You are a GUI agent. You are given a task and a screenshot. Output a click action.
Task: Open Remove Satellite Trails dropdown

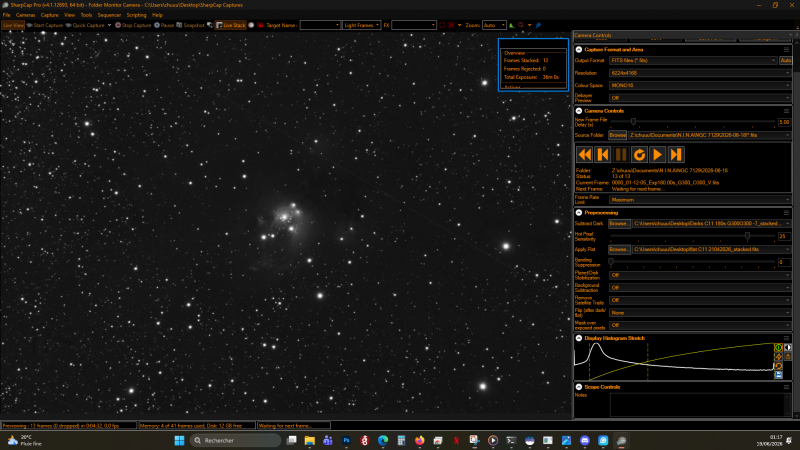(x=700, y=300)
